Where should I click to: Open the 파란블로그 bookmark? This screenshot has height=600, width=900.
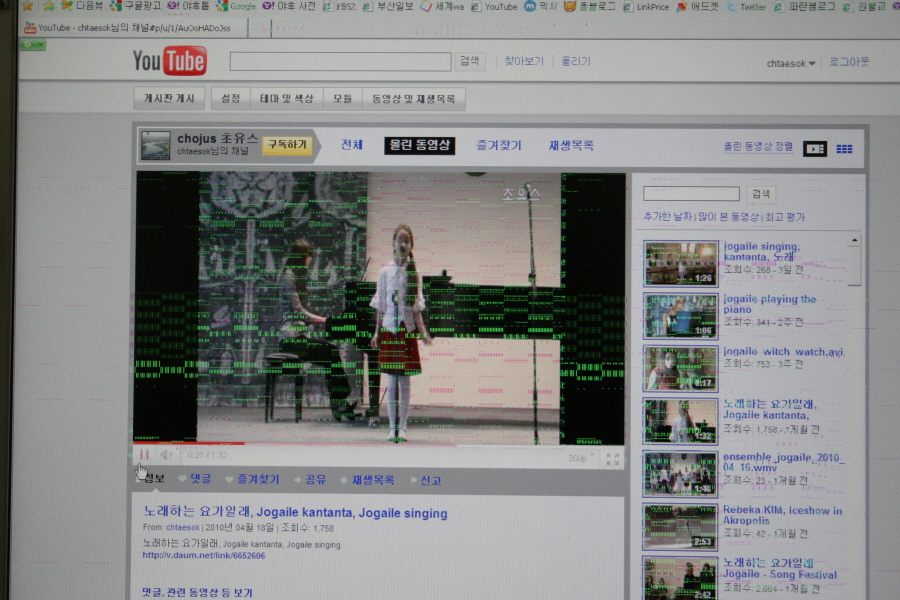tap(806, 6)
